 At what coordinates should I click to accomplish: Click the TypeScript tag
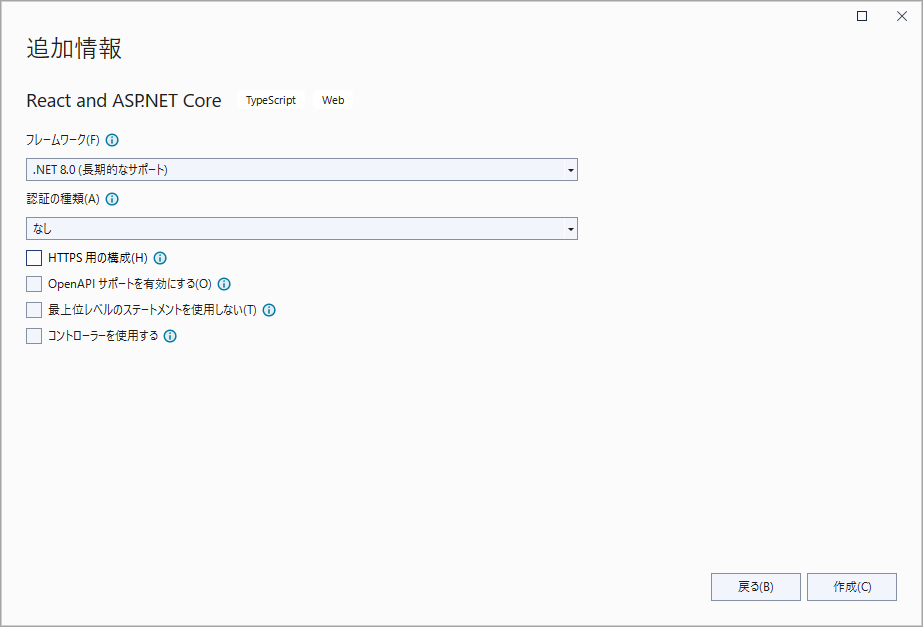pos(271,100)
